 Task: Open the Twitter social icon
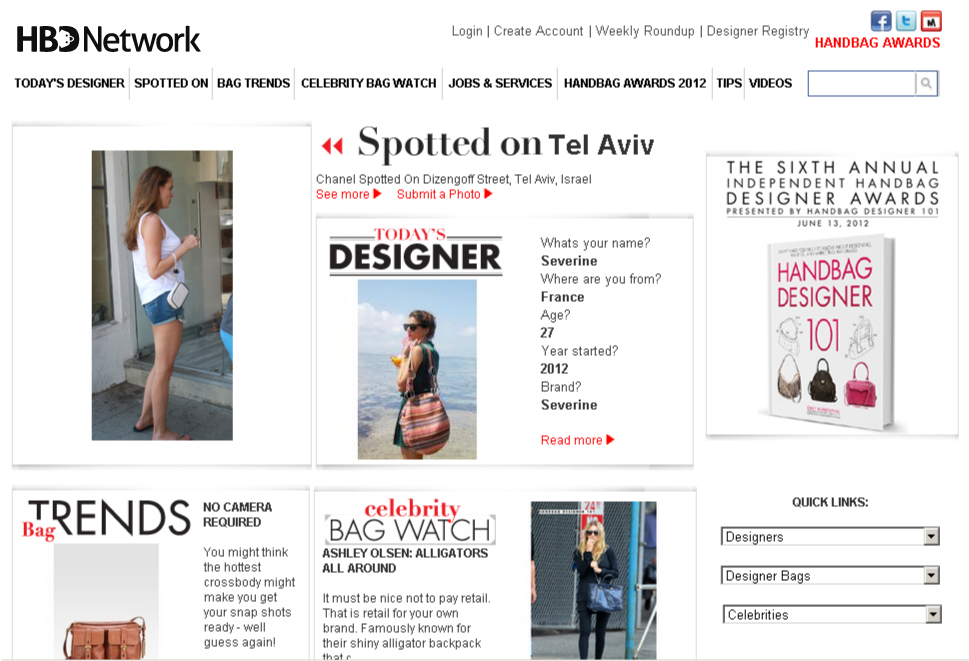[905, 21]
